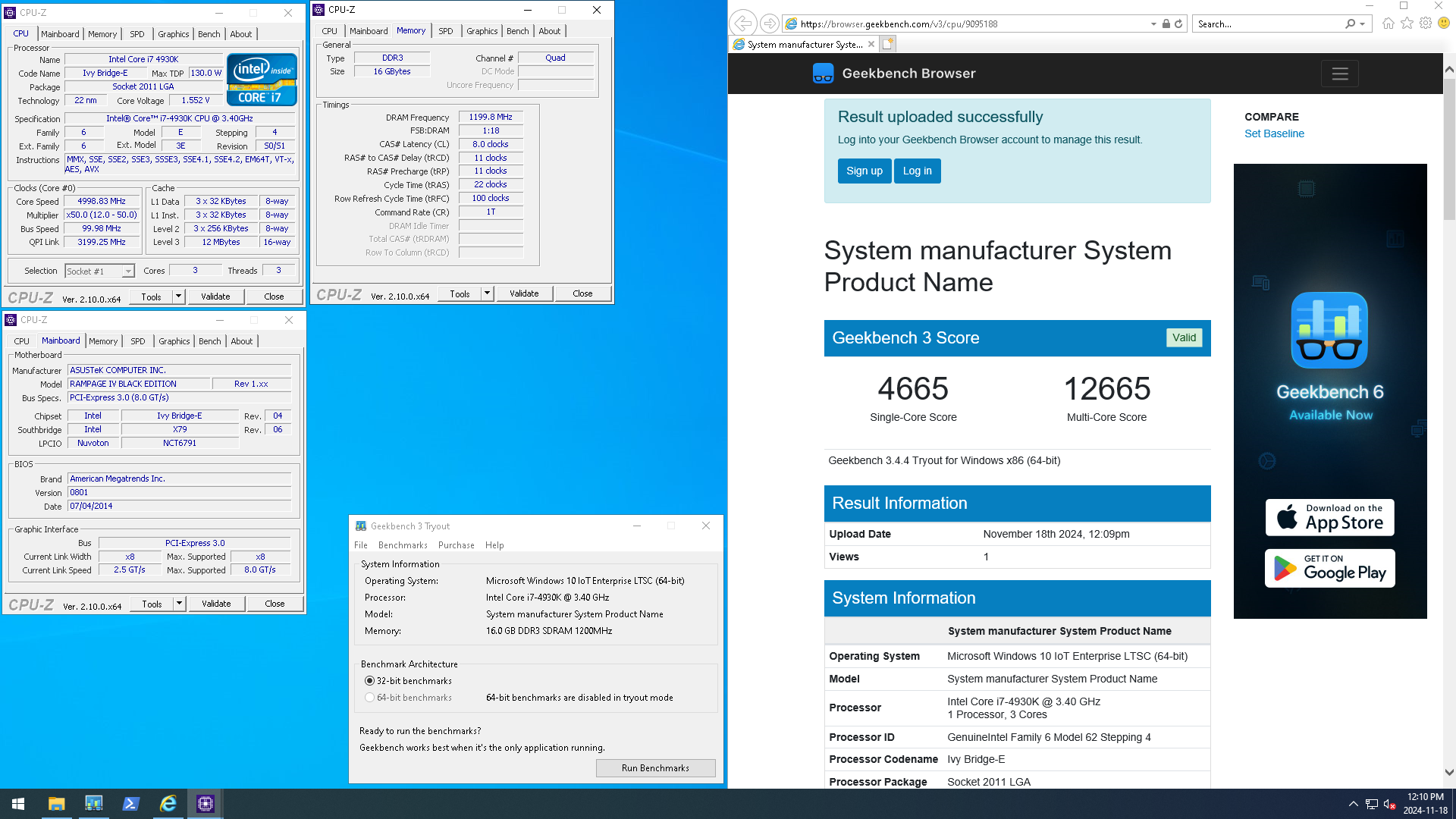The height and width of the screenshot is (819, 1456).
Task: Select the 64-bit benchmarks radio button
Action: point(370,698)
